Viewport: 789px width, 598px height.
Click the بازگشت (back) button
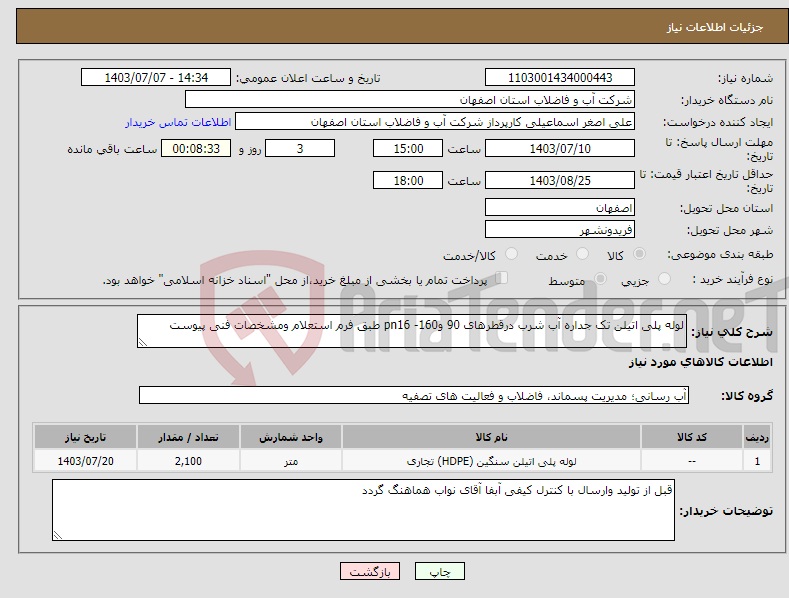[x=370, y=571]
